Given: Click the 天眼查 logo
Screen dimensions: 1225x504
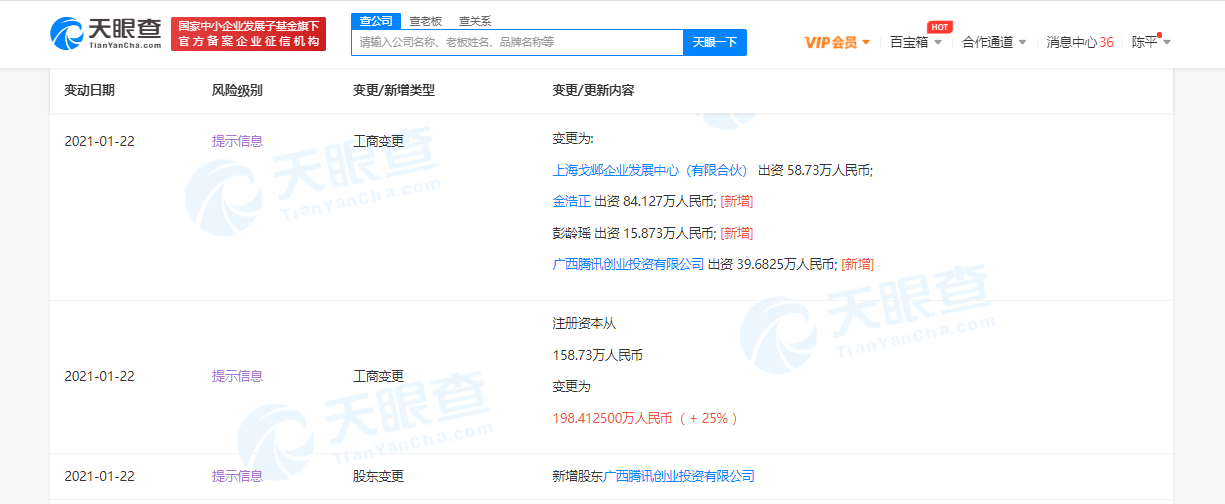Looking at the screenshot, I should (x=106, y=33).
